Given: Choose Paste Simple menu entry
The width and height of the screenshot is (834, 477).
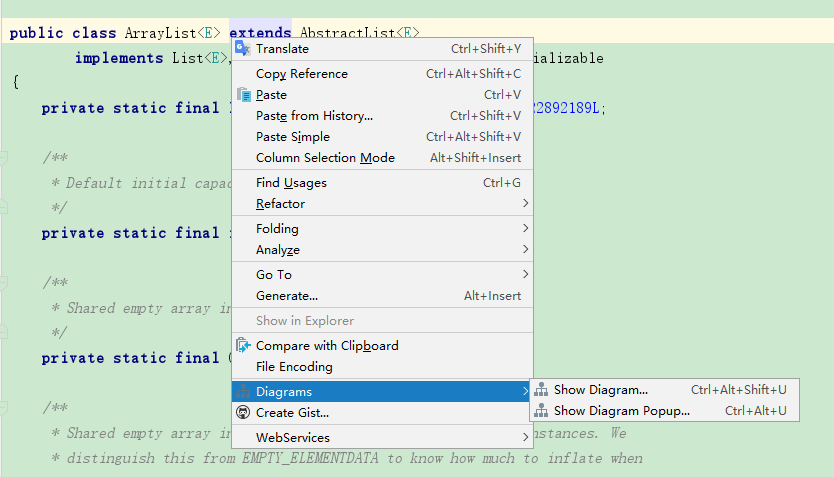Looking at the screenshot, I should tap(382, 137).
